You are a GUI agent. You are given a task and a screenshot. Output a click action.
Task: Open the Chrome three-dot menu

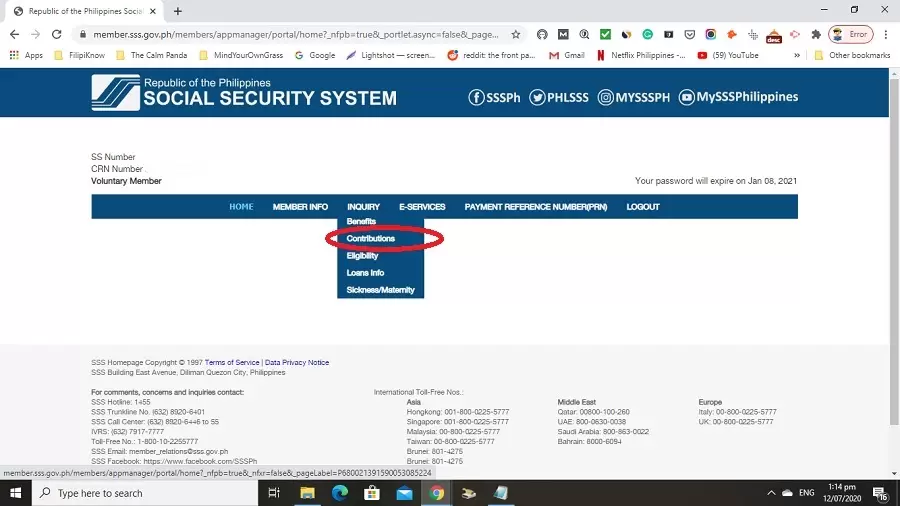click(x=886, y=34)
